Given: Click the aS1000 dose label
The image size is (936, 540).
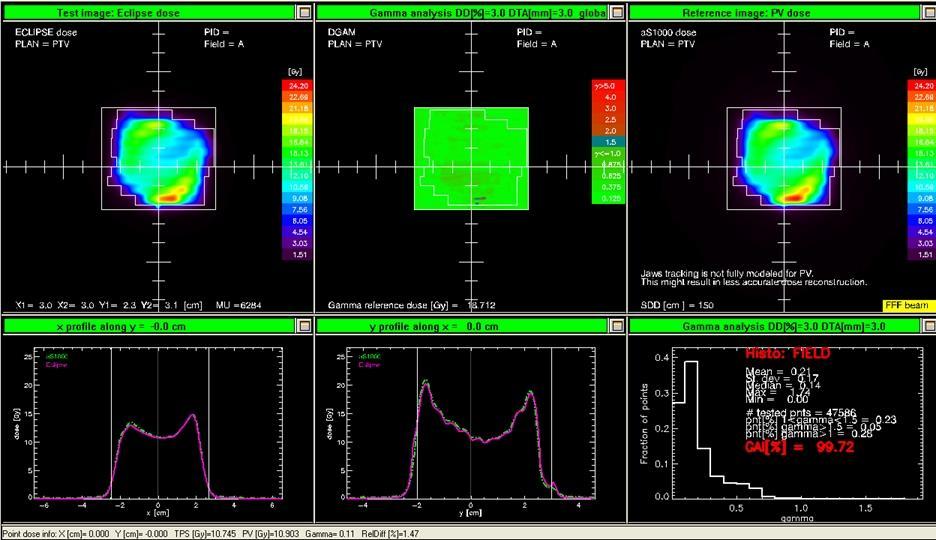Looking at the screenshot, I should [x=668, y=32].
